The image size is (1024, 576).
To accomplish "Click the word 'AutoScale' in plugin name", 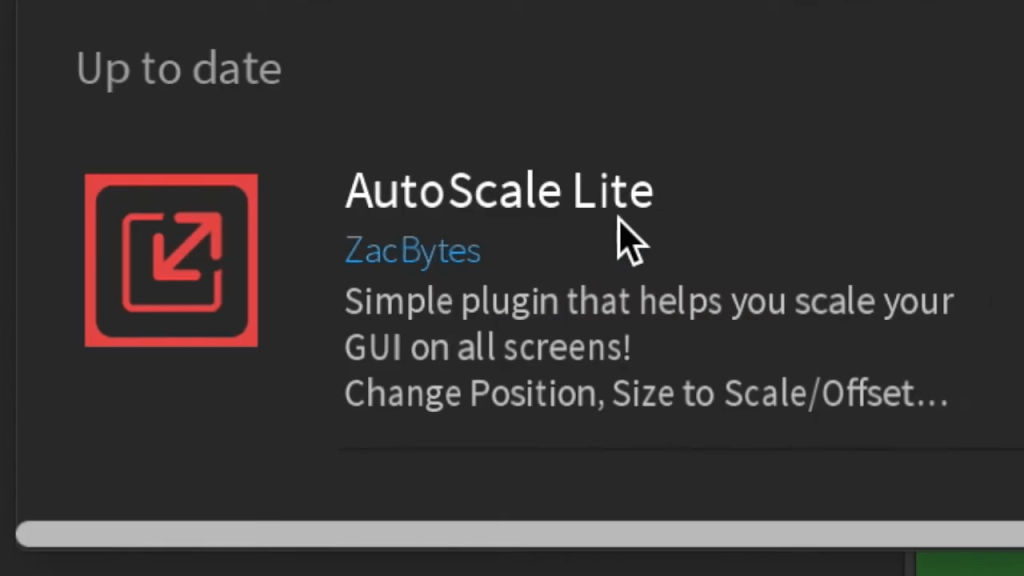I will [453, 191].
